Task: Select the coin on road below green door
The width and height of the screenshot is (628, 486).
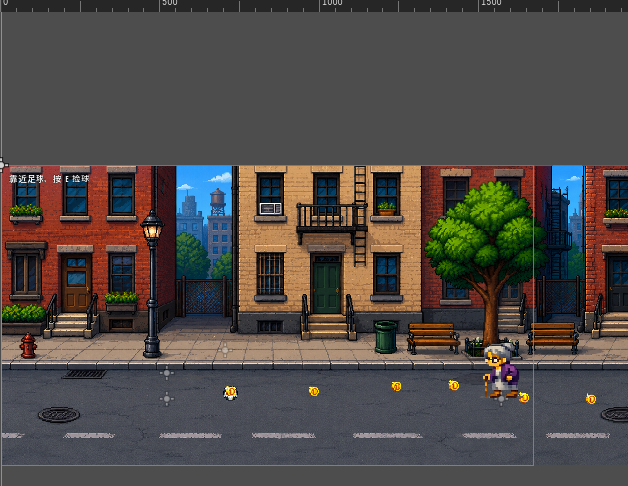Action: tap(314, 391)
